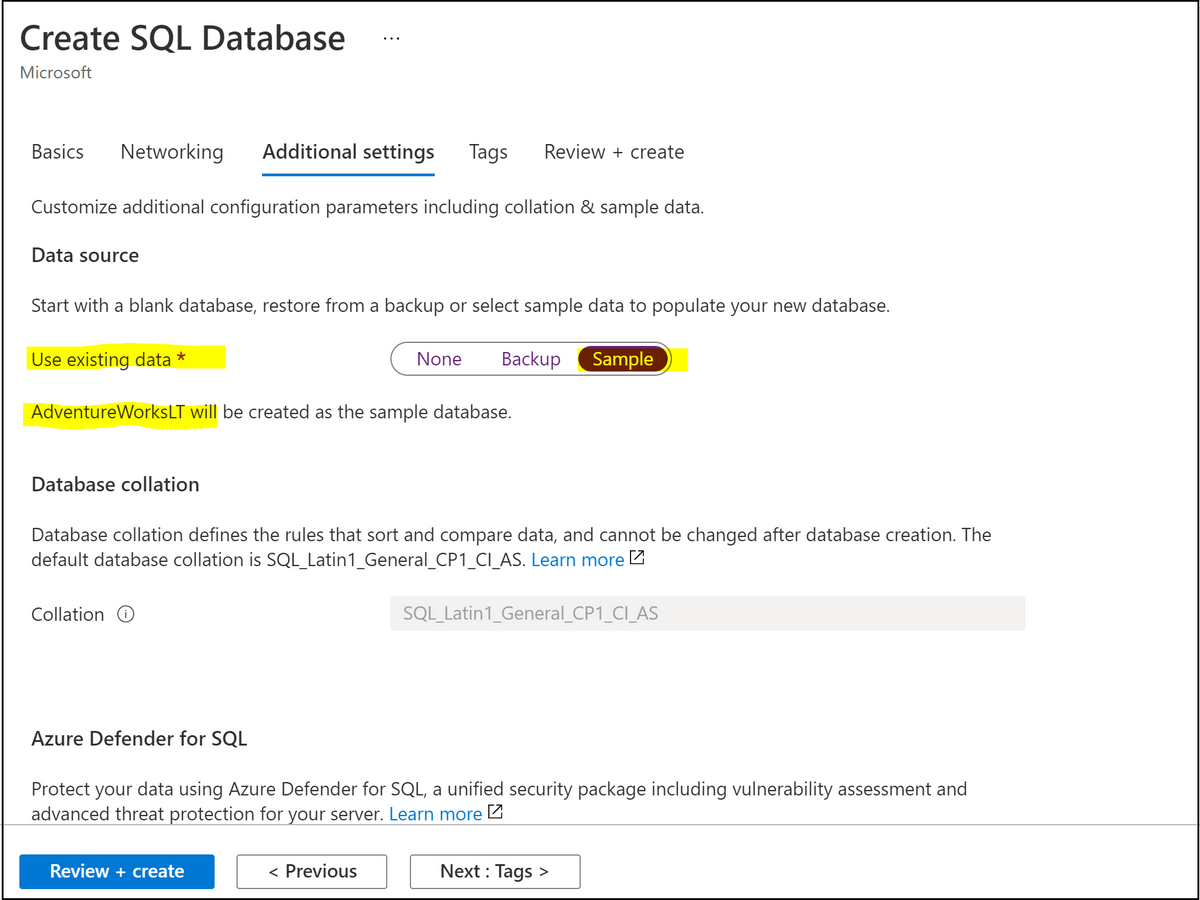This screenshot has height=900, width=1200.
Task: Open the Networking tab
Action: coord(172,152)
